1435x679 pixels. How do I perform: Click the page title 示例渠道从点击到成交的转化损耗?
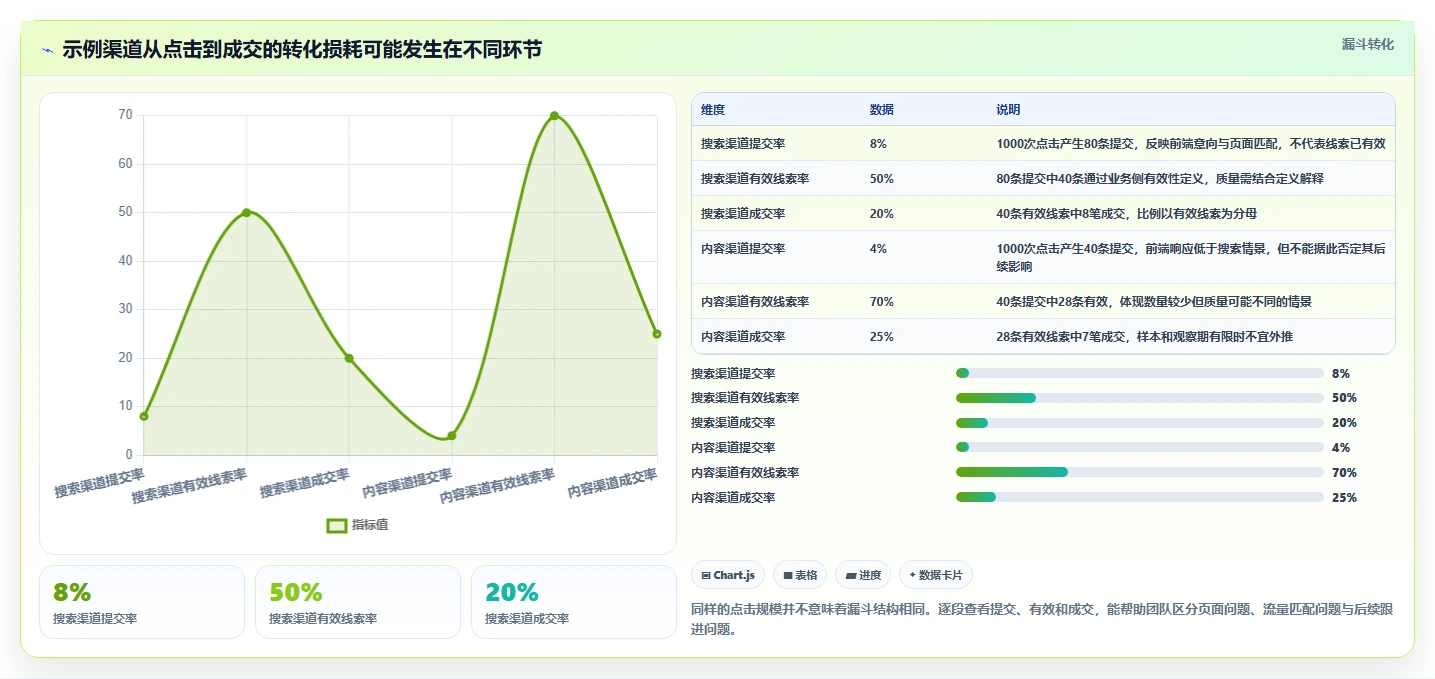(x=302, y=50)
